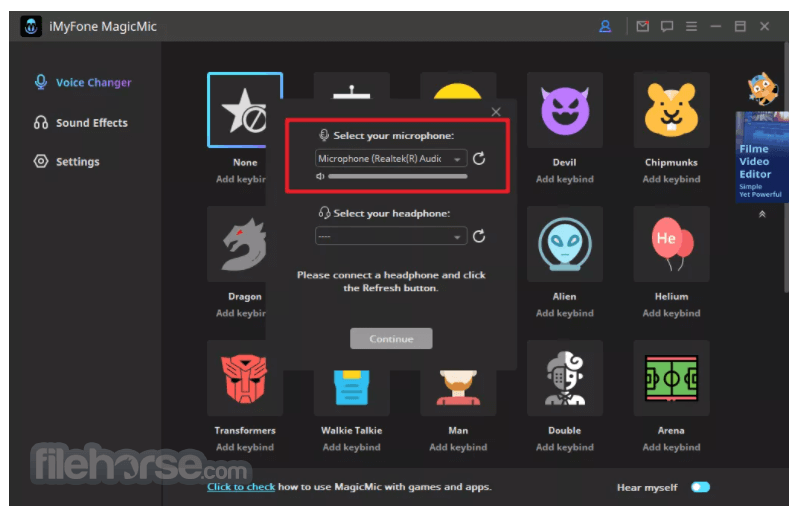Toggle the Hear myself switch
The width and height of the screenshot is (798, 515).
[700, 487]
